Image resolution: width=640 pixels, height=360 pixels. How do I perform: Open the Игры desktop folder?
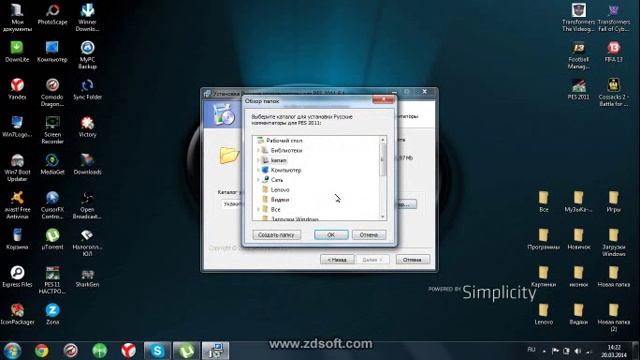(x=613, y=202)
